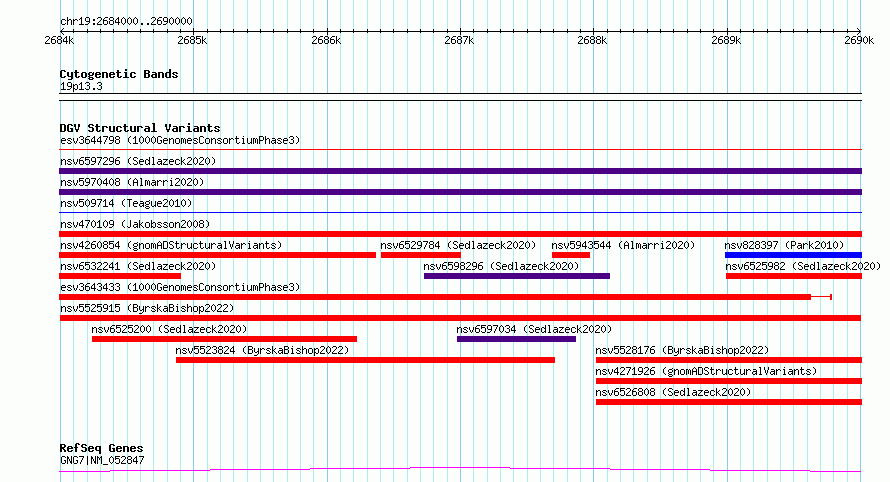This screenshot has height=482, width=890.
Task: Click the long red bar of esv3643433
Action: pyautogui.click(x=435, y=297)
